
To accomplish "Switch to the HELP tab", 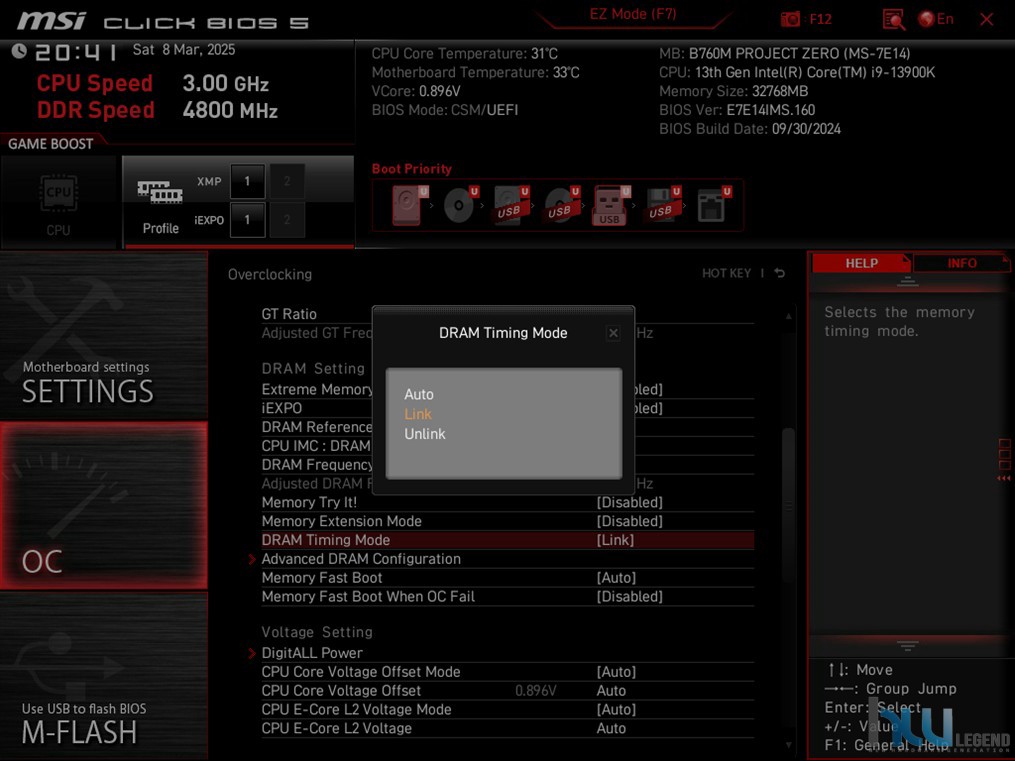I will point(862,263).
